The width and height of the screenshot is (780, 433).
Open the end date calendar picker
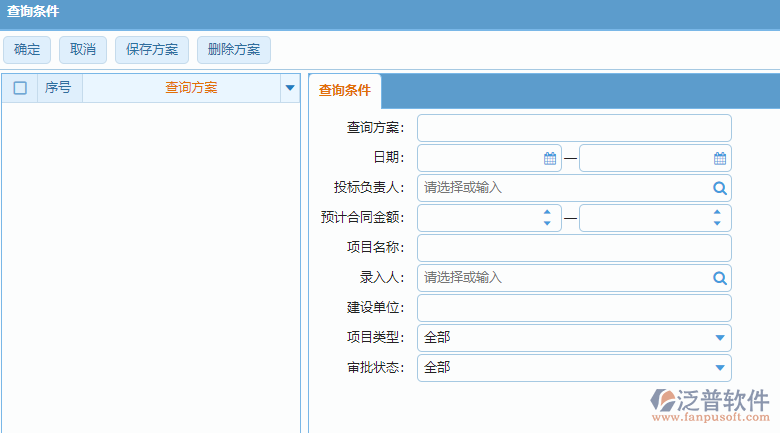pyautogui.click(x=719, y=158)
